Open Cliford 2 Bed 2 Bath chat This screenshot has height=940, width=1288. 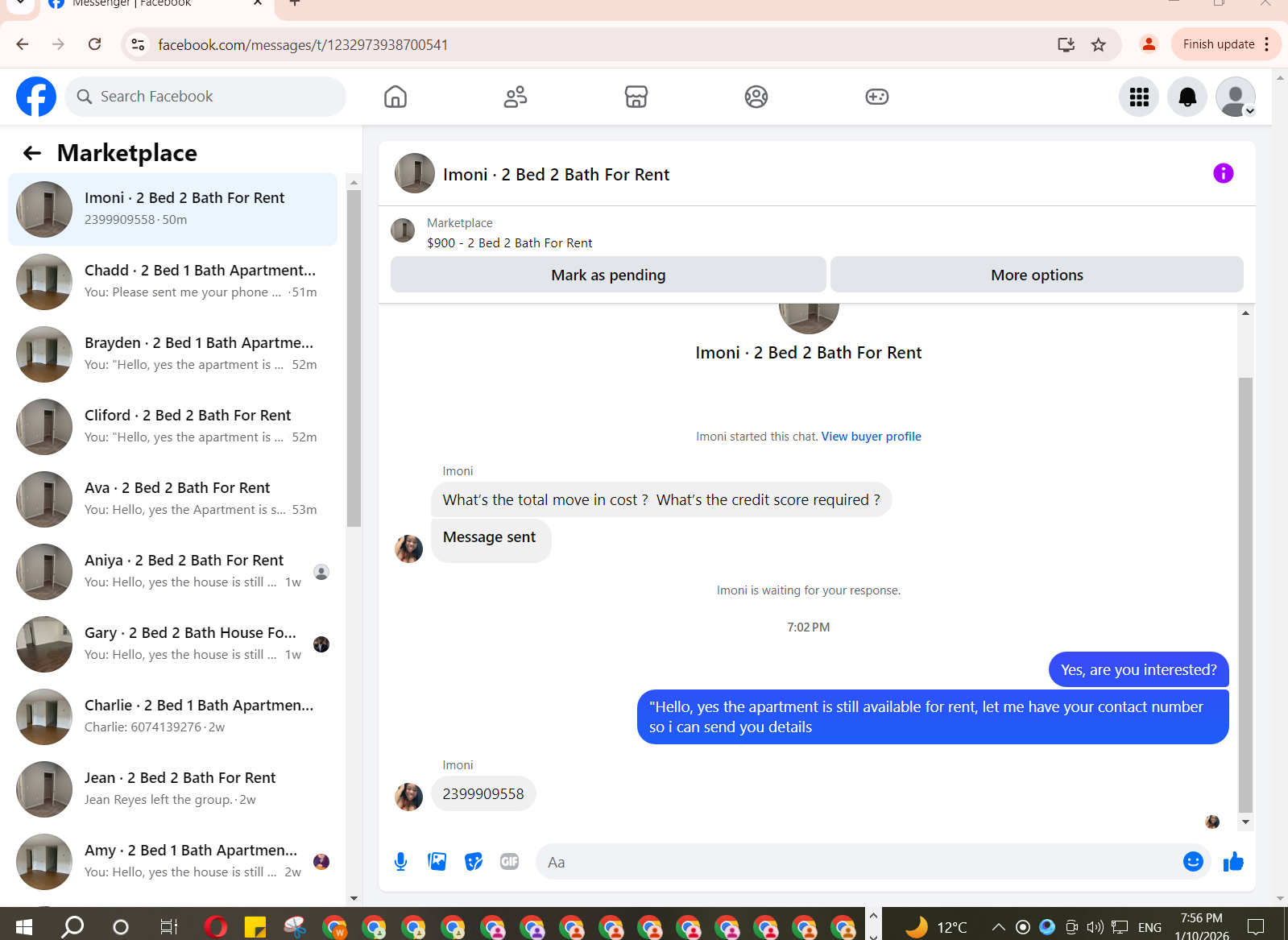(173, 427)
